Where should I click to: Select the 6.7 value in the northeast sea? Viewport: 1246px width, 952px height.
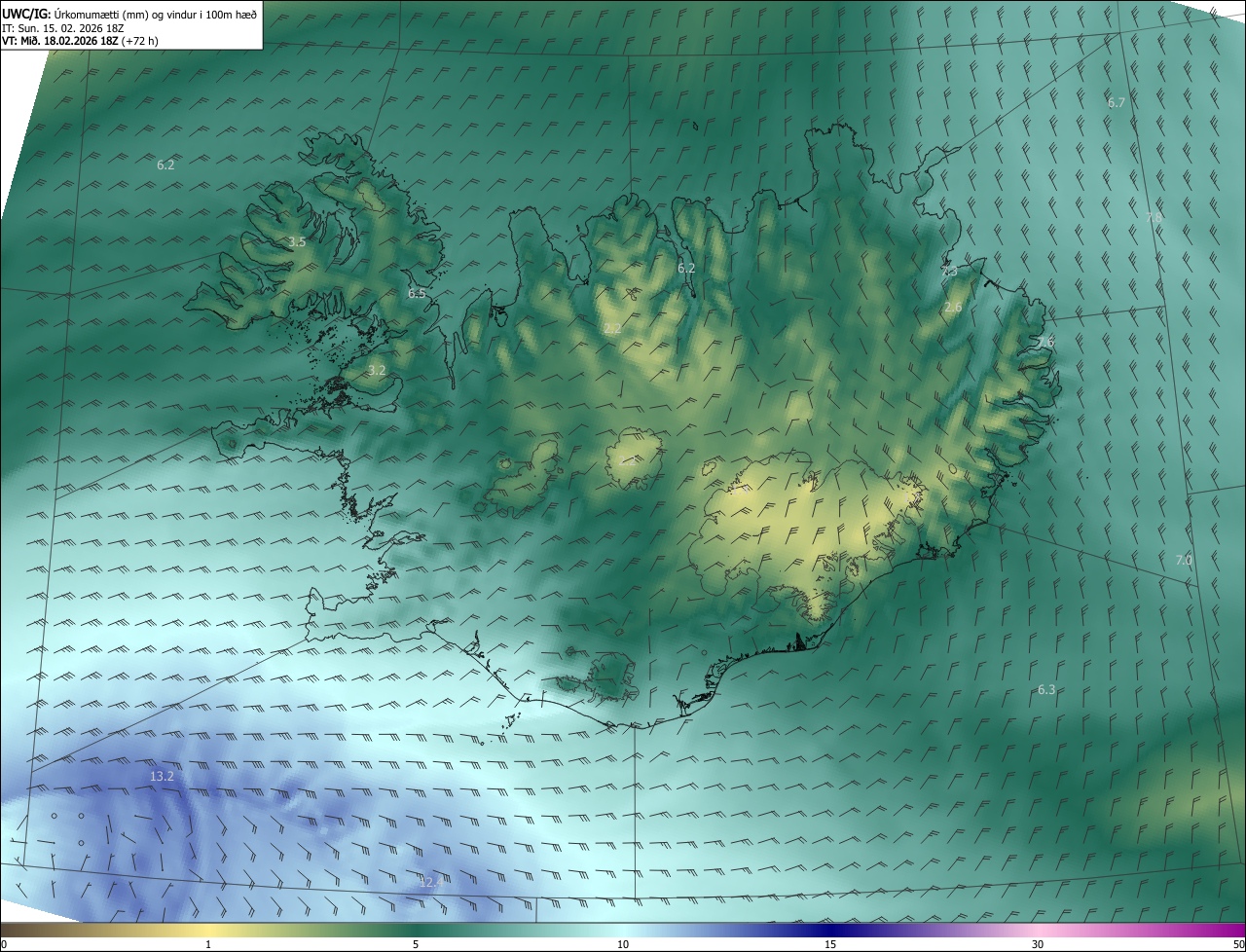pyautogui.click(x=1117, y=102)
